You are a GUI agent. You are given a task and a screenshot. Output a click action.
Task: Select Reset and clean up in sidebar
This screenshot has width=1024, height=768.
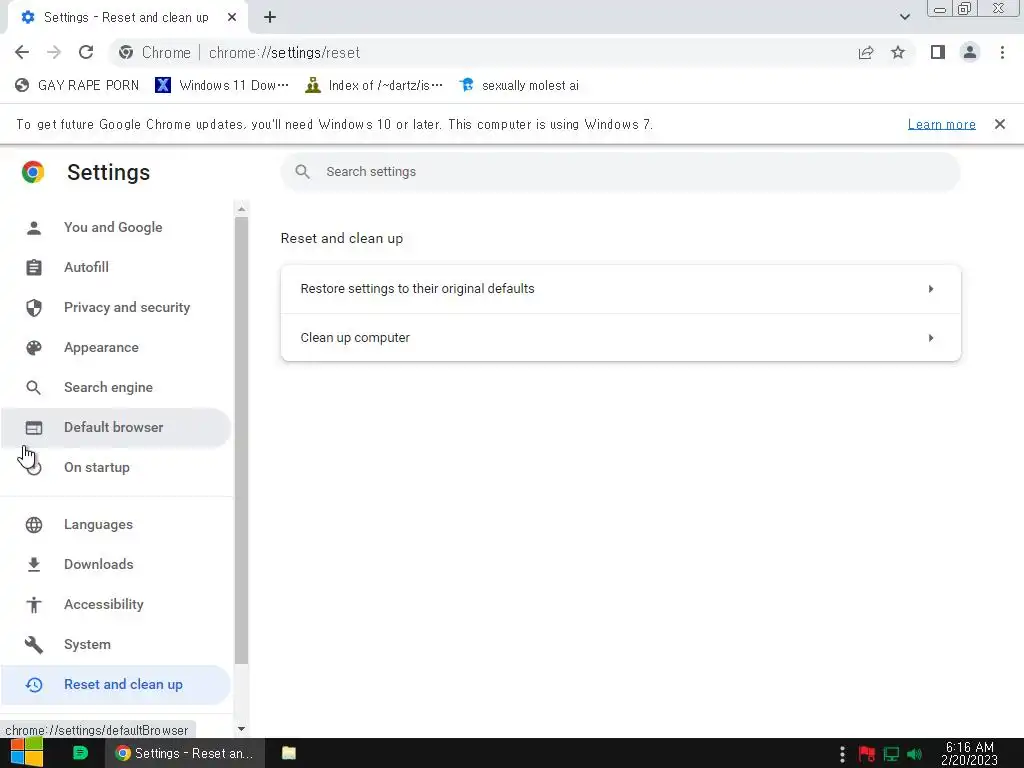coord(116,684)
